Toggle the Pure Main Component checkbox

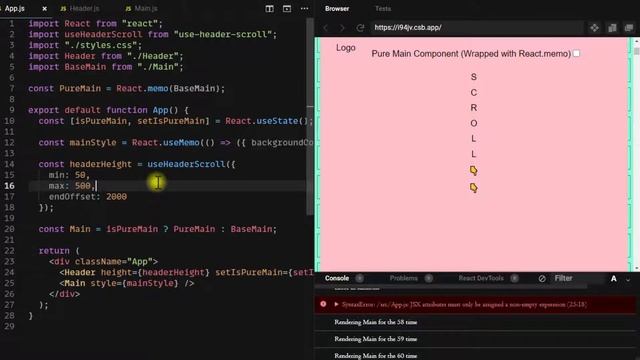click(x=576, y=53)
